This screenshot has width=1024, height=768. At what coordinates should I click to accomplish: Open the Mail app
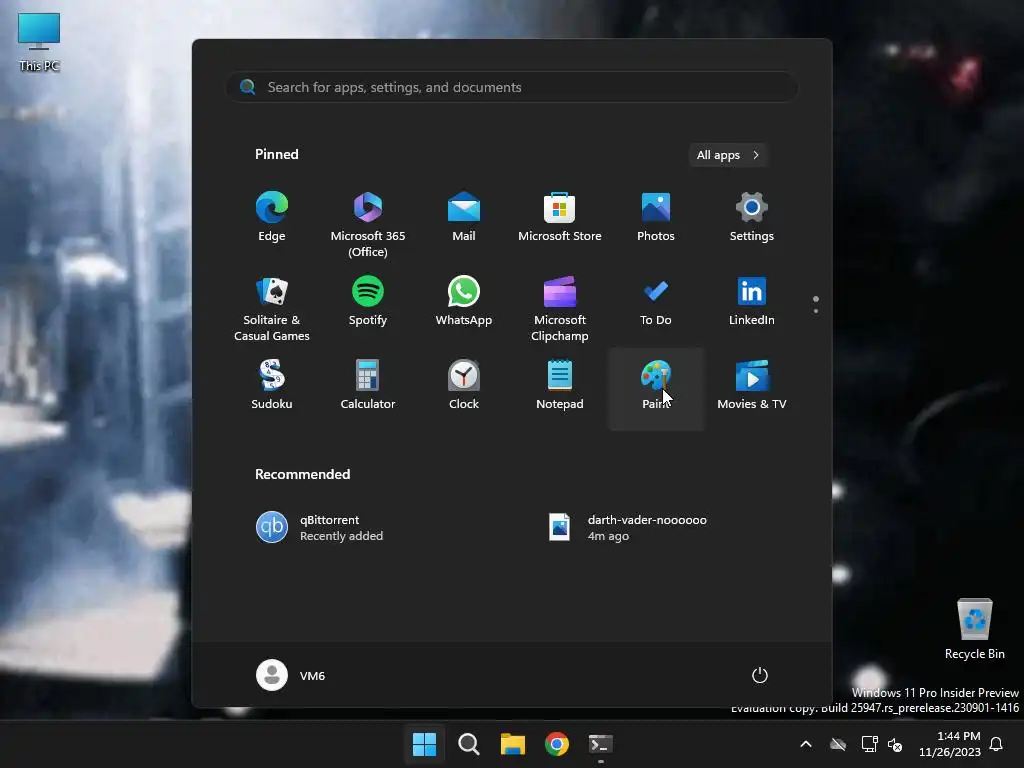point(464,218)
